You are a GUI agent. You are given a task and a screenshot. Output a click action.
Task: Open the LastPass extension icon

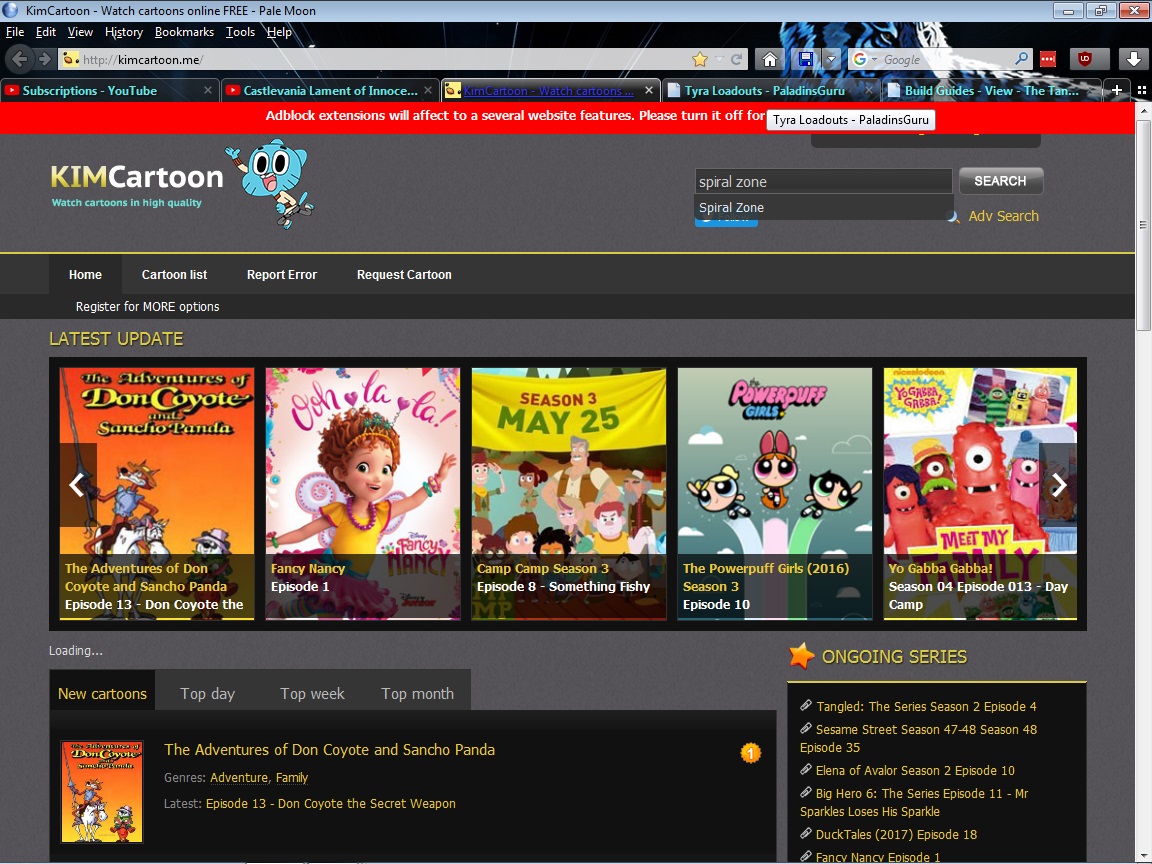(1047, 58)
